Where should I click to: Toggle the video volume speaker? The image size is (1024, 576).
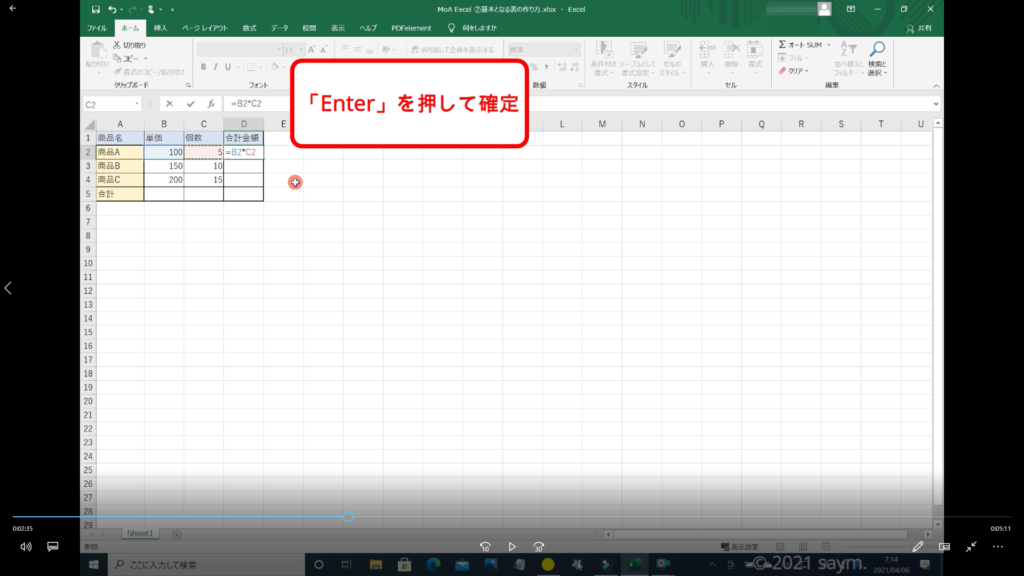tap(25, 547)
